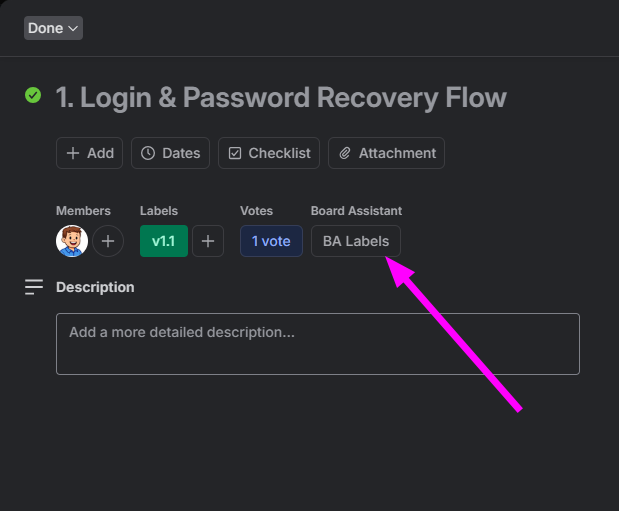The height and width of the screenshot is (511, 619).
Task: Click the Description heading
Action: coord(95,287)
